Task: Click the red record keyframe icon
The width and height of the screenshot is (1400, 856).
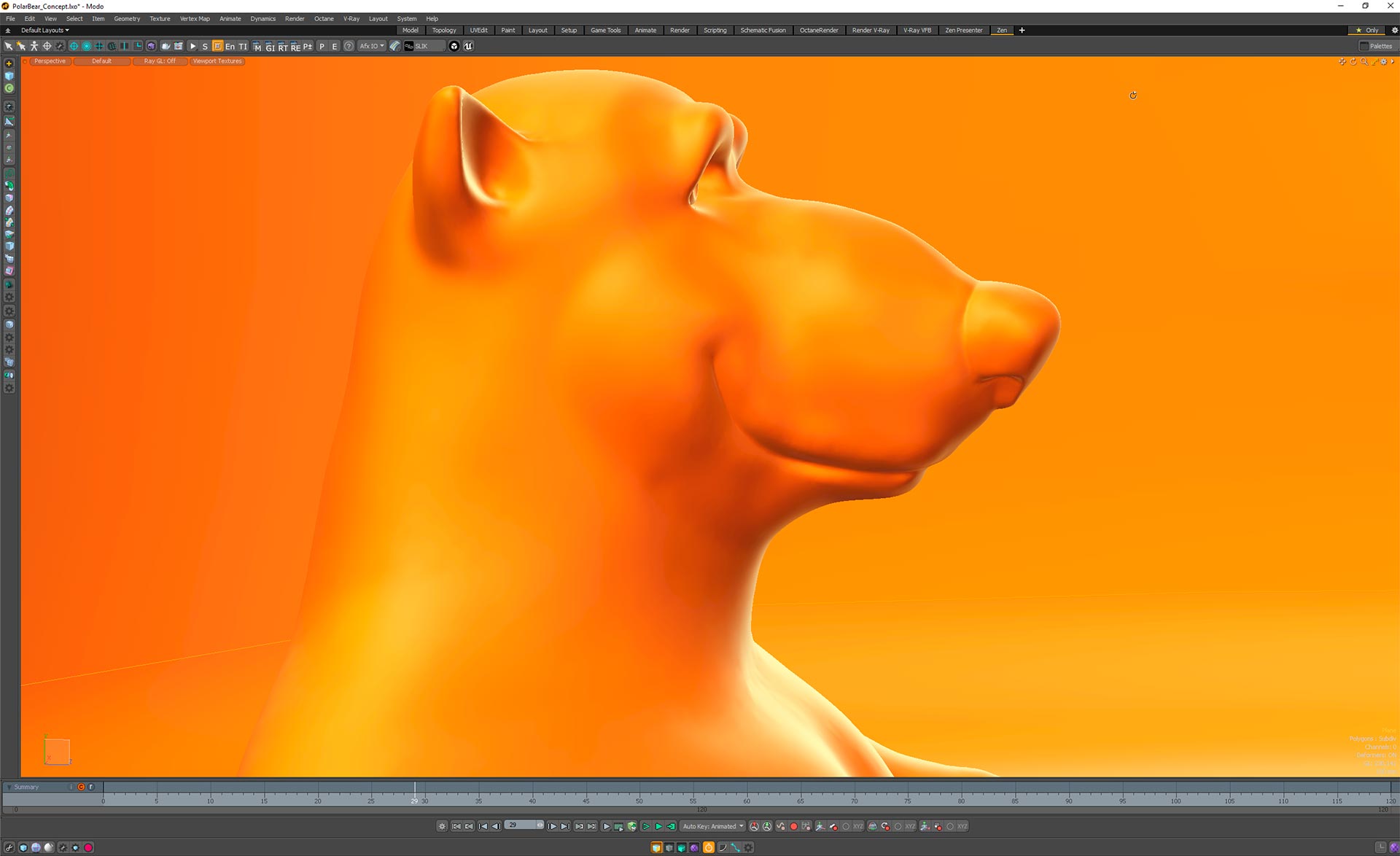Action: click(x=794, y=826)
